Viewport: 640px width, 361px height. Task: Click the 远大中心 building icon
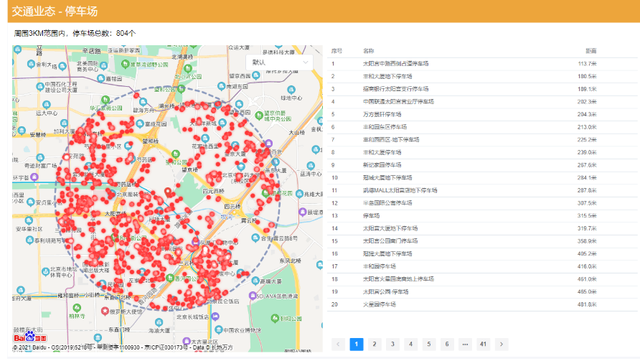47,105
